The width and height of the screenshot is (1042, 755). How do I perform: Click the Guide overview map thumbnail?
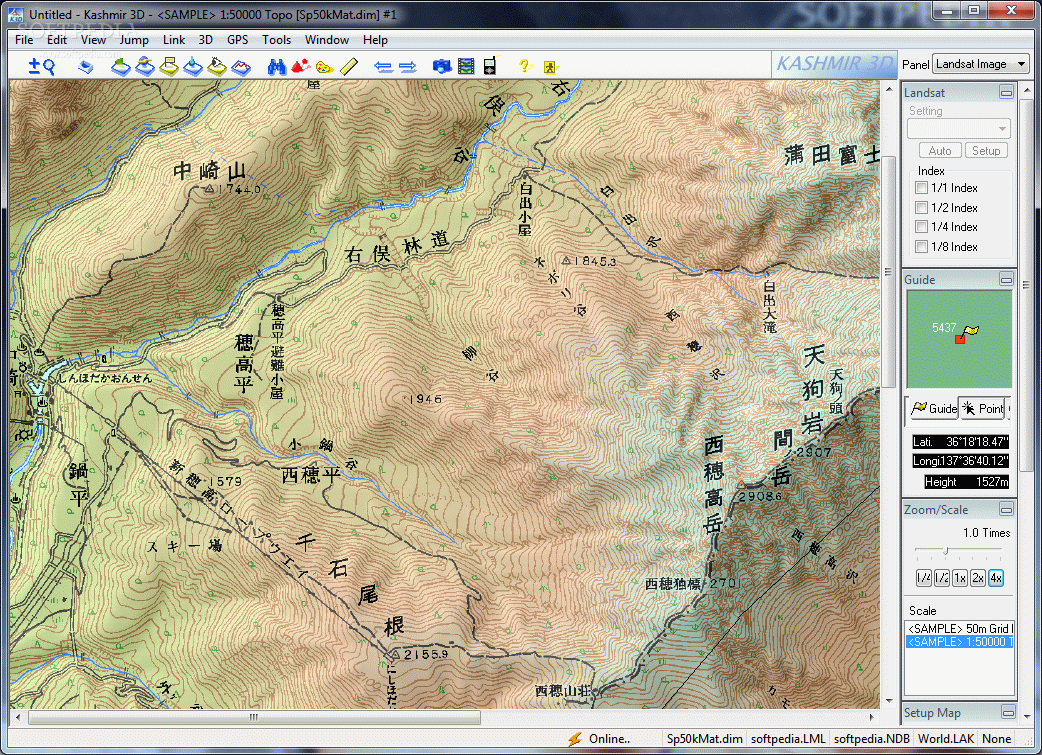959,339
